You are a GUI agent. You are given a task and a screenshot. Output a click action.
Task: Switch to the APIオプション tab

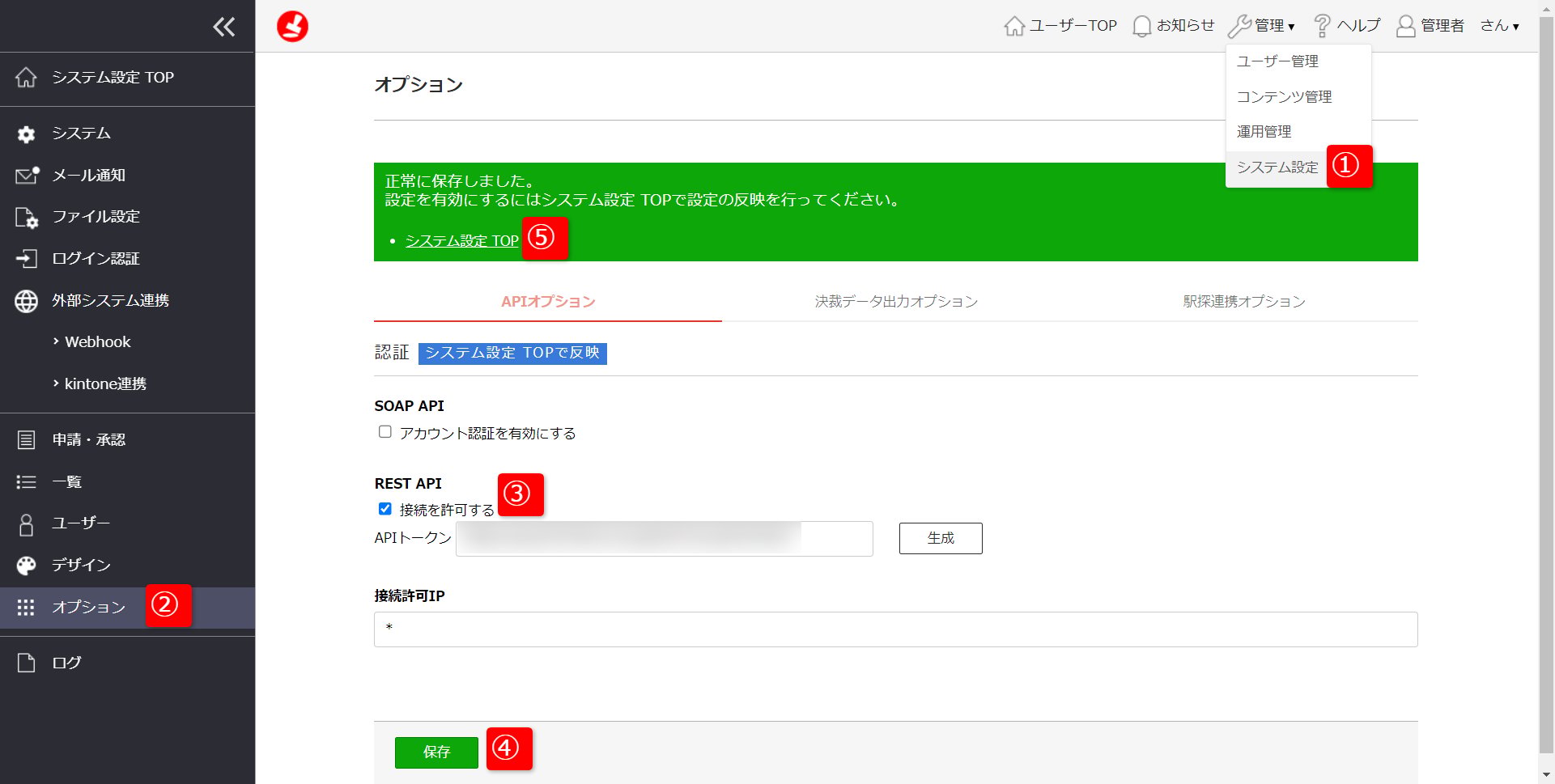tap(548, 302)
